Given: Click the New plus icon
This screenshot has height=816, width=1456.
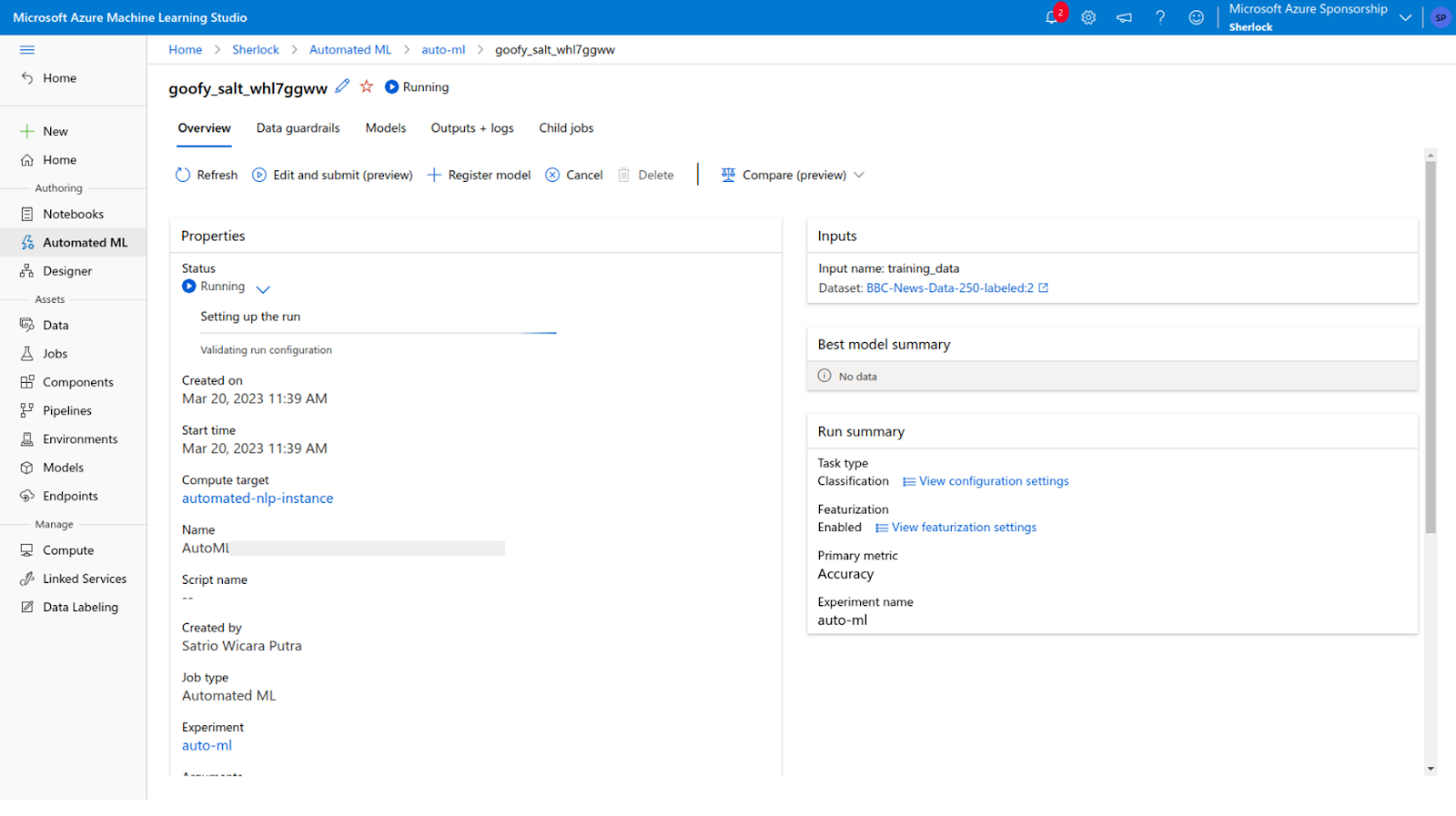Looking at the screenshot, I should (27, 132).
